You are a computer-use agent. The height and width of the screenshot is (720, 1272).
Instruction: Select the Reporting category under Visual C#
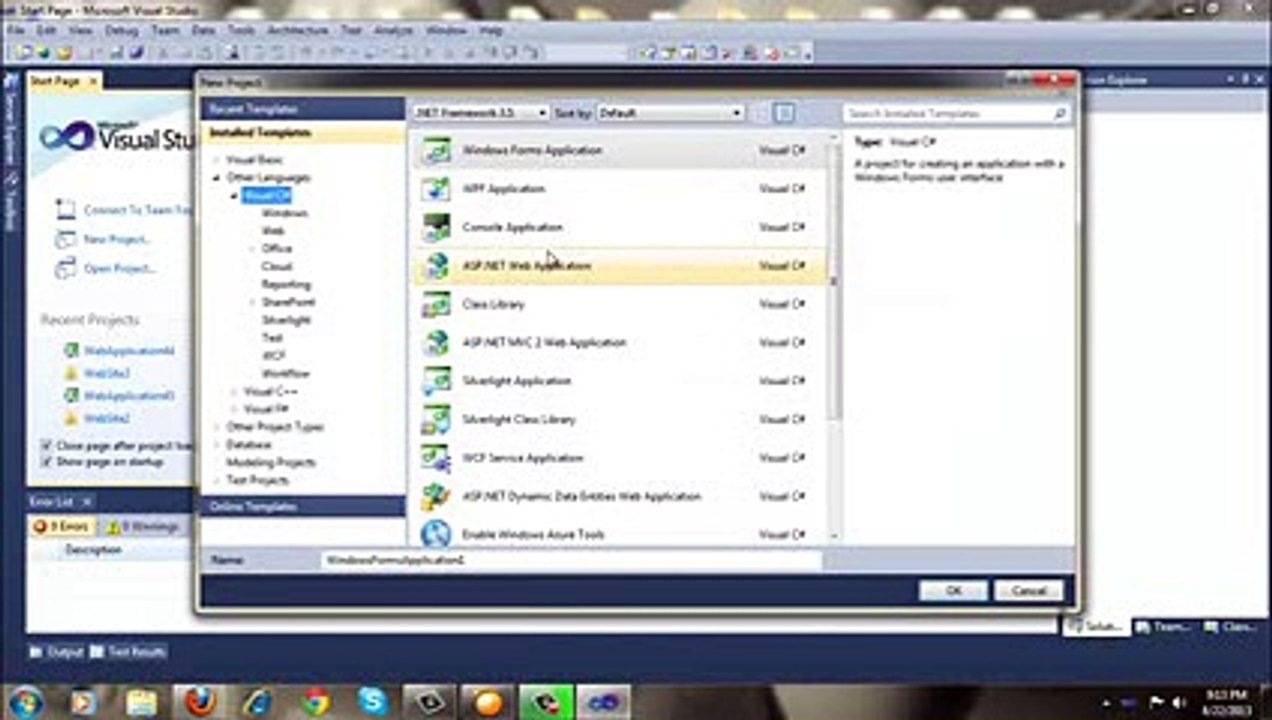pyautogui.click(x=286, y=285)
